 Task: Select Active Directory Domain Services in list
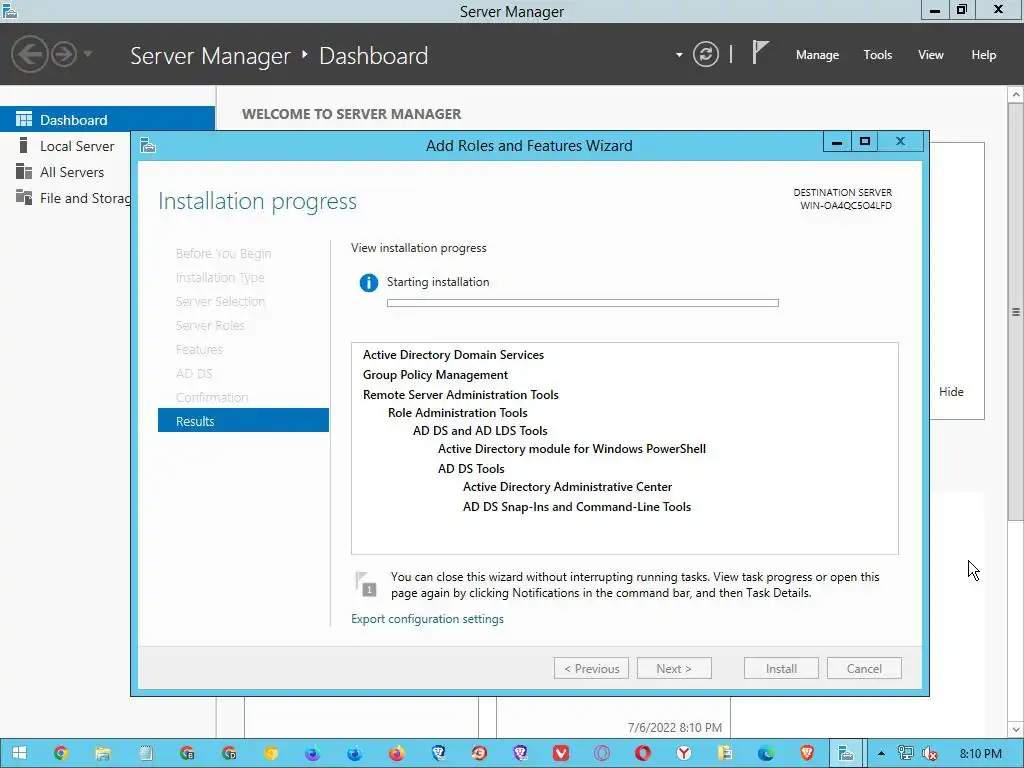pyautogui.click(x=453, y=355)
